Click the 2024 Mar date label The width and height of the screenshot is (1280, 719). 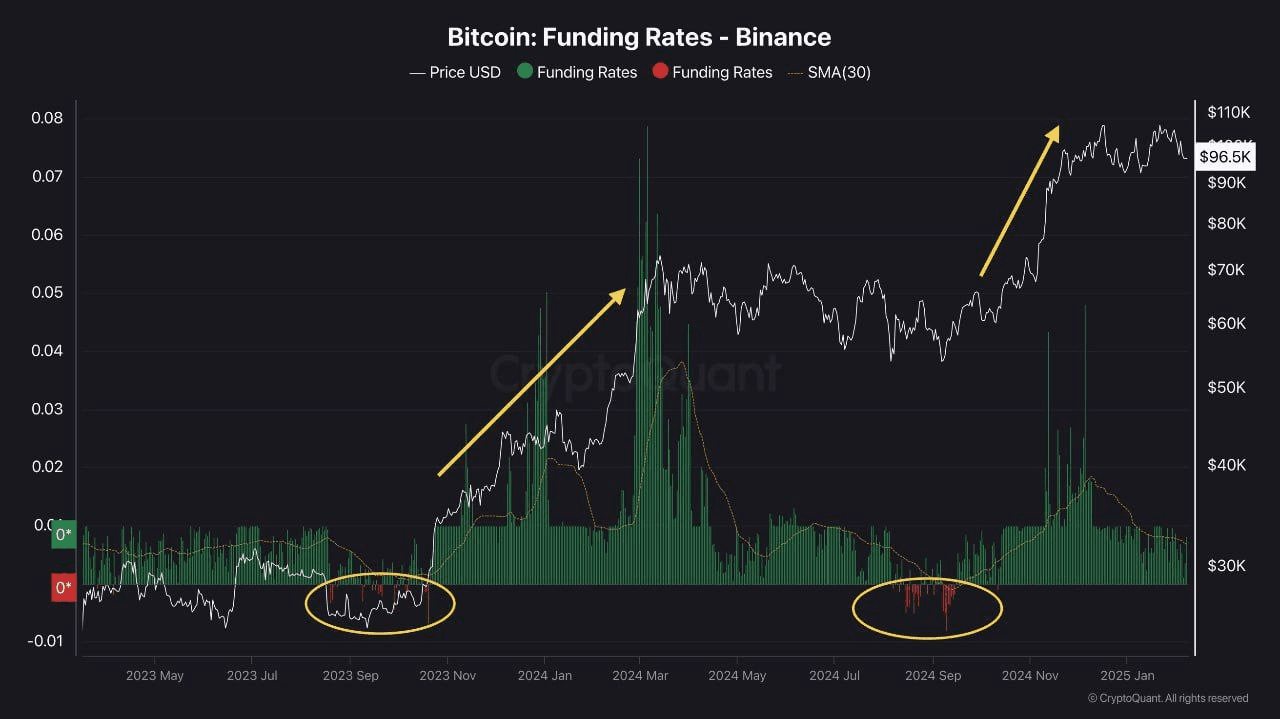(641, 676)
